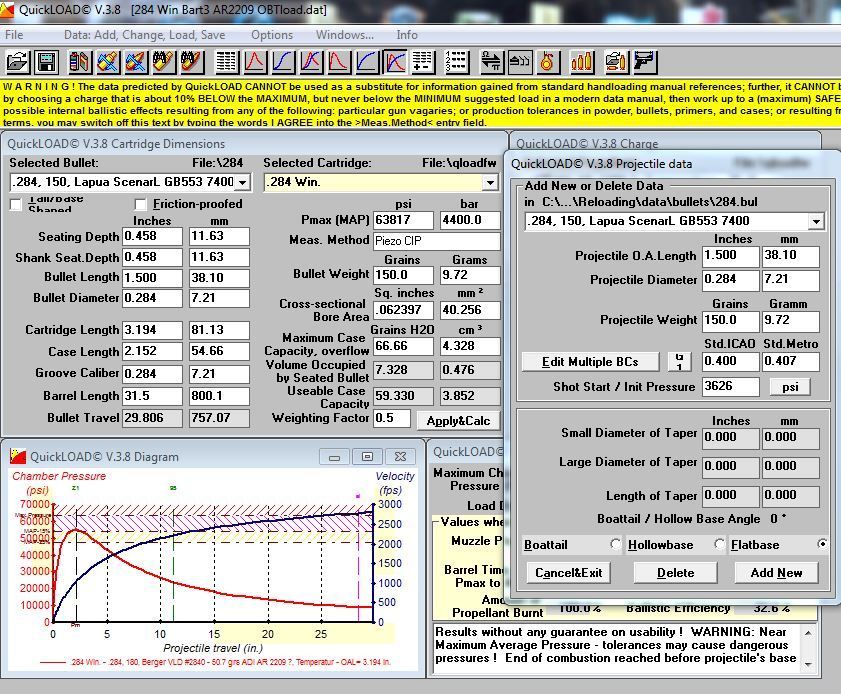Enable the Friction-proofed checkbox
The image size is (841, 694).
(141, 204)
